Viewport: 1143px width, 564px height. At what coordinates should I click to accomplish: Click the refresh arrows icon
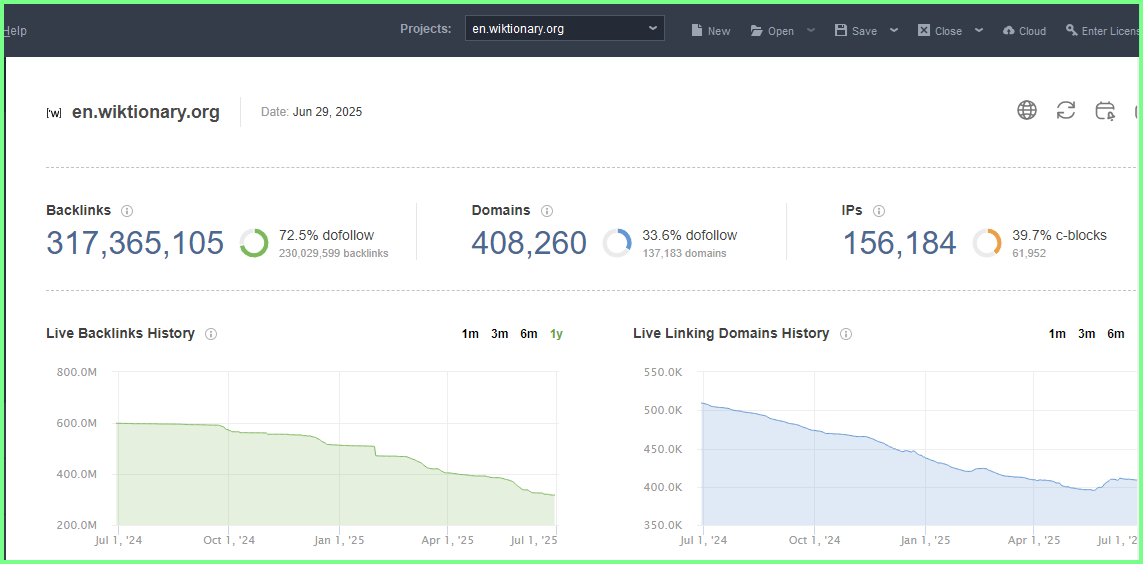click(x=1066, y=111)
